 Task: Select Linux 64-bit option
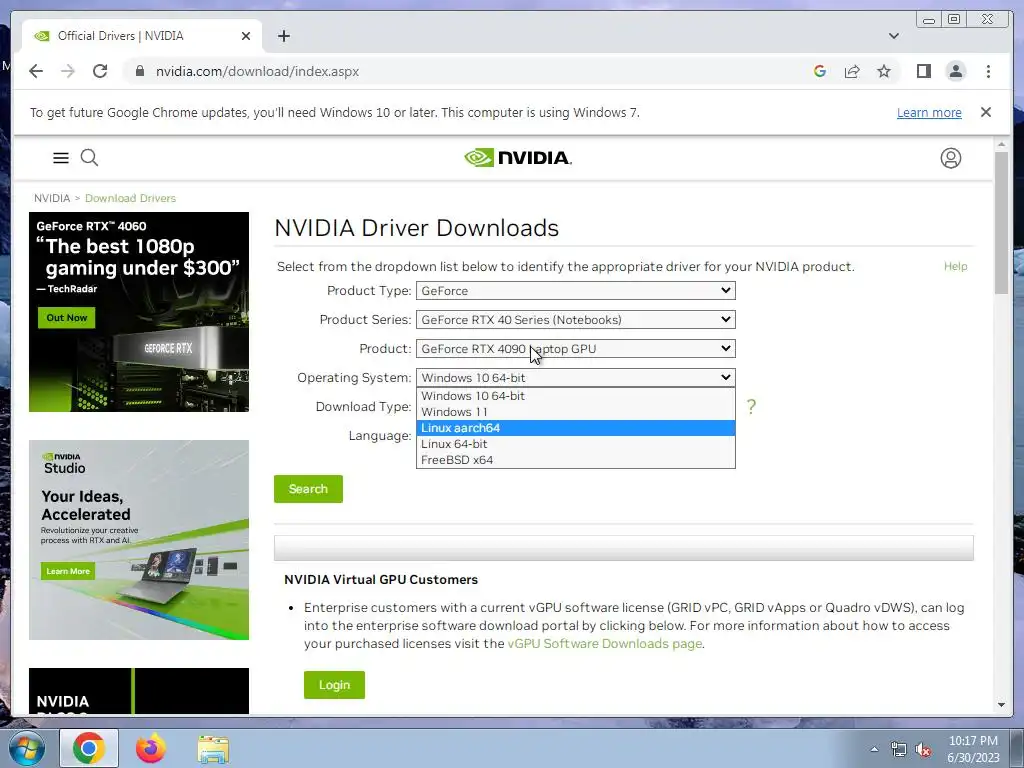click(x=575, y=443)
